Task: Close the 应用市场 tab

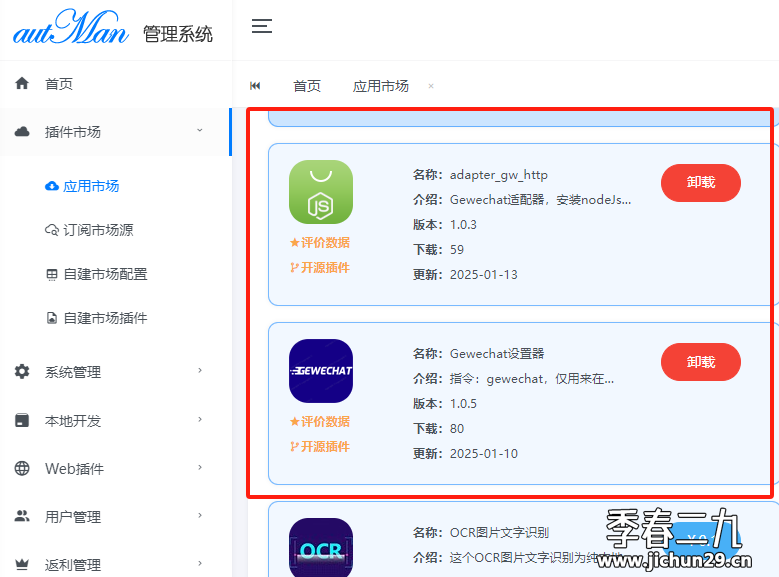Action: [431, 86]
